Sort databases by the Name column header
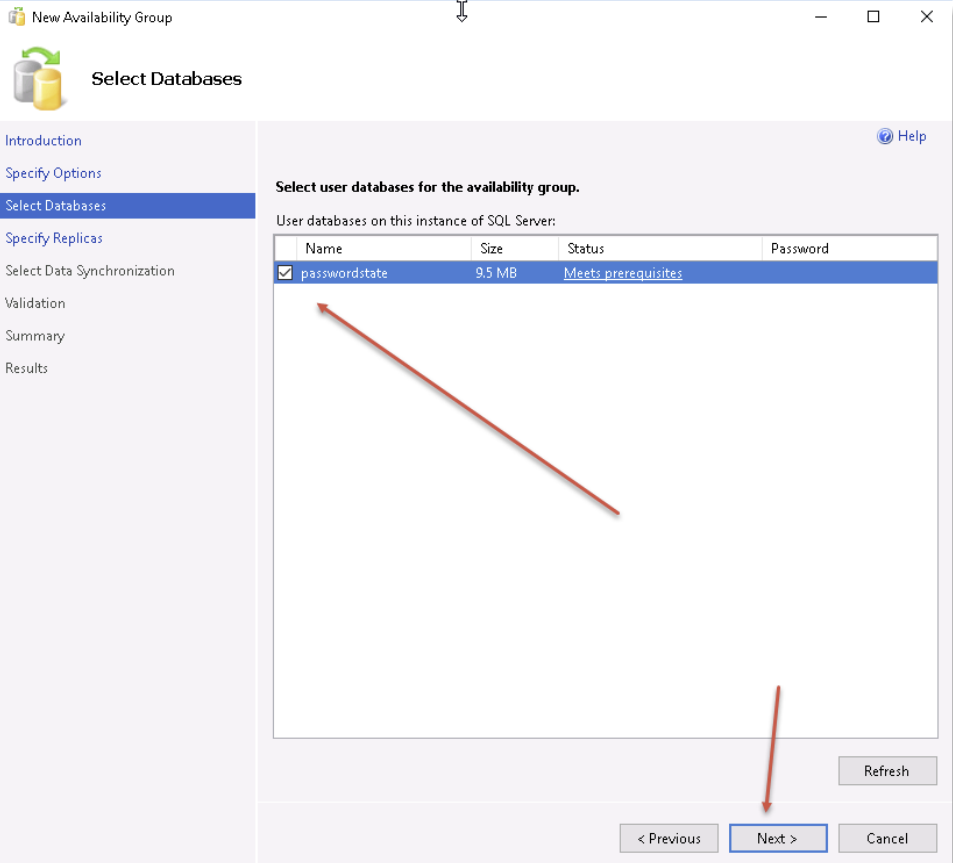 384,249
